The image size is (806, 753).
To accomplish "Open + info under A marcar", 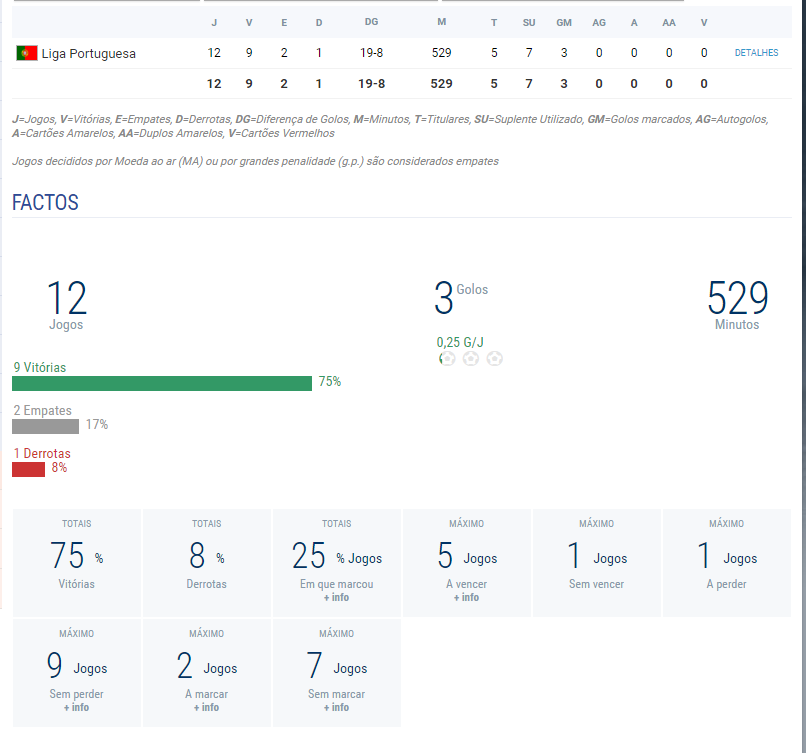I will pos(206,707).
